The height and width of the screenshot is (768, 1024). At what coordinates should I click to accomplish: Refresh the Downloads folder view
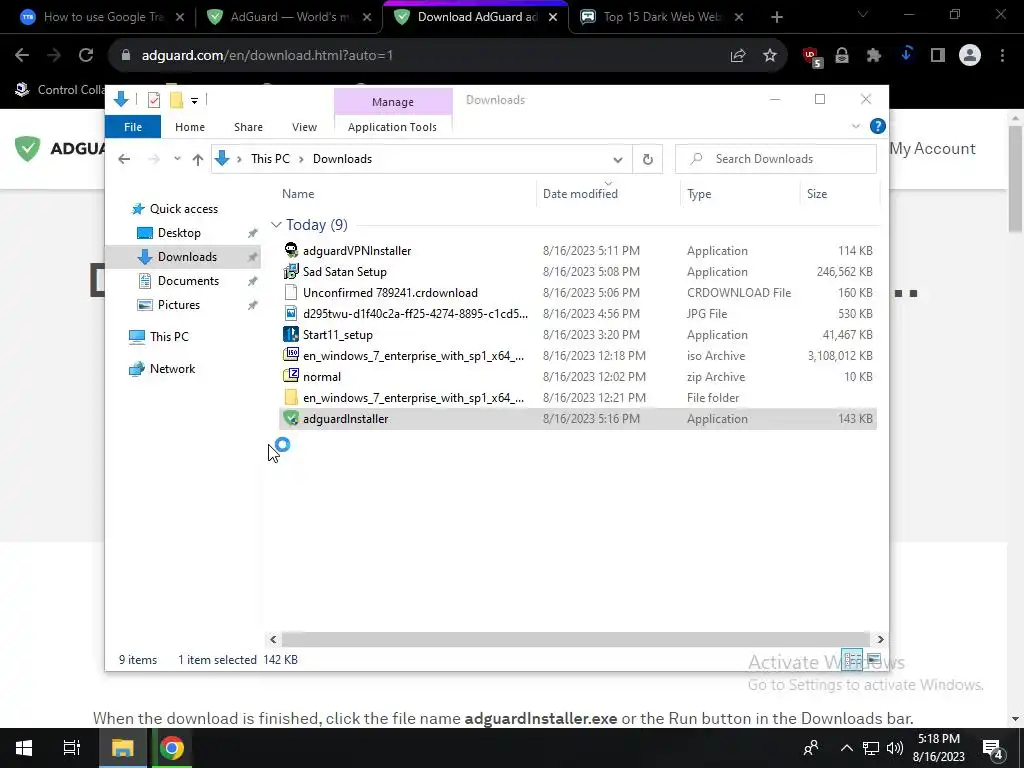[647, 159]
